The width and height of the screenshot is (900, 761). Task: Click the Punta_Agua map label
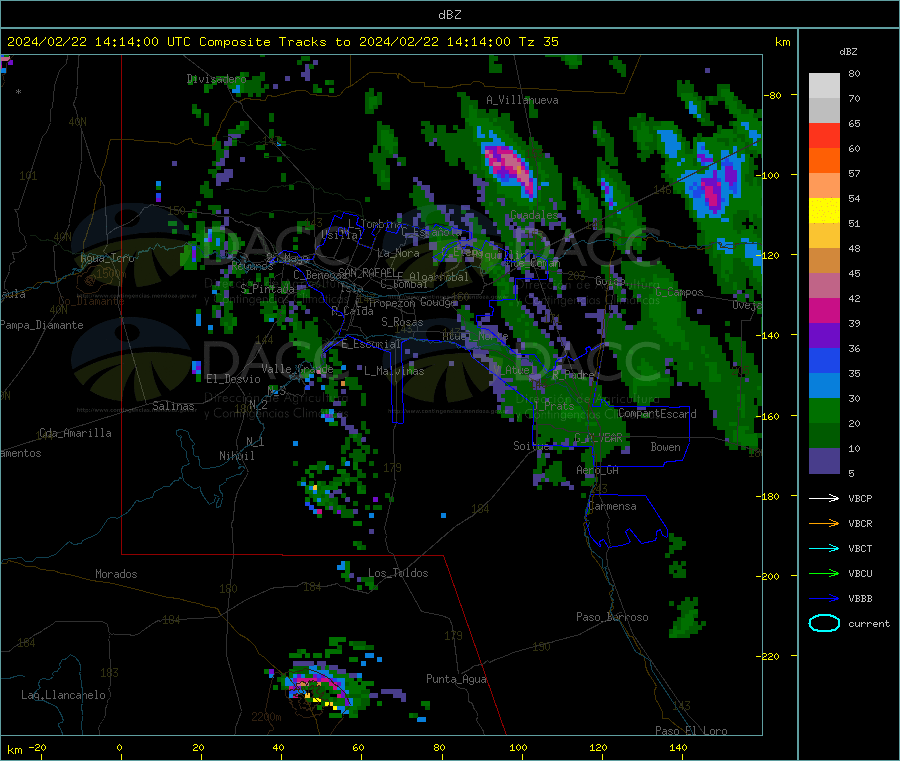(x=456, y=680)
